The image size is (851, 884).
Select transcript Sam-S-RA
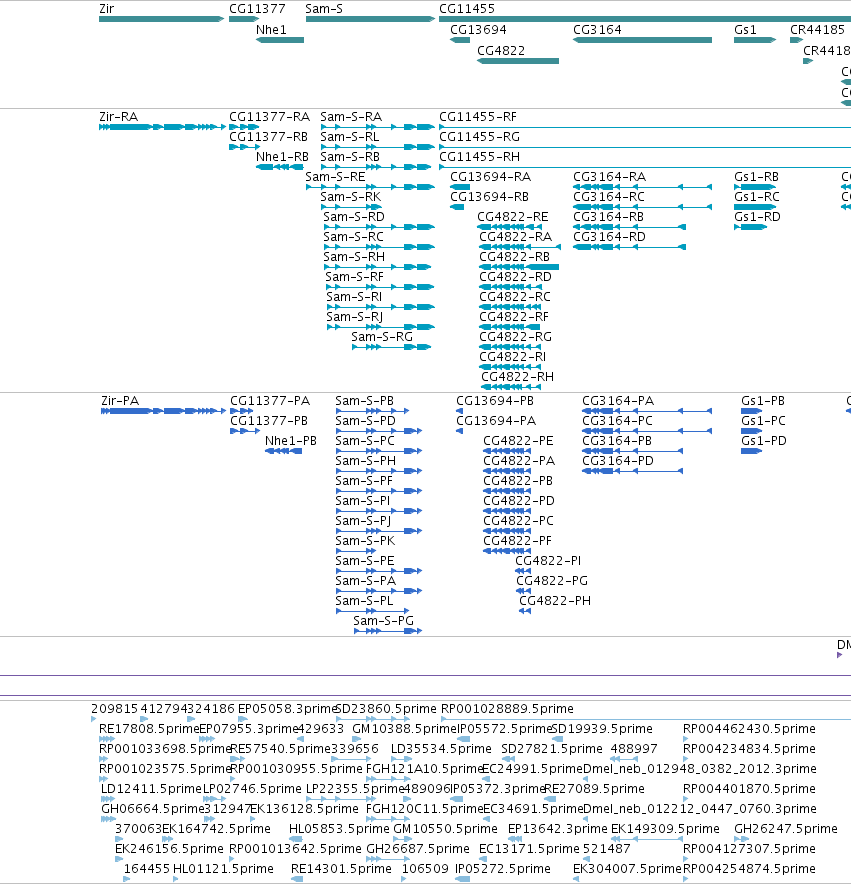pyautogui.click(x=377, y=127)
